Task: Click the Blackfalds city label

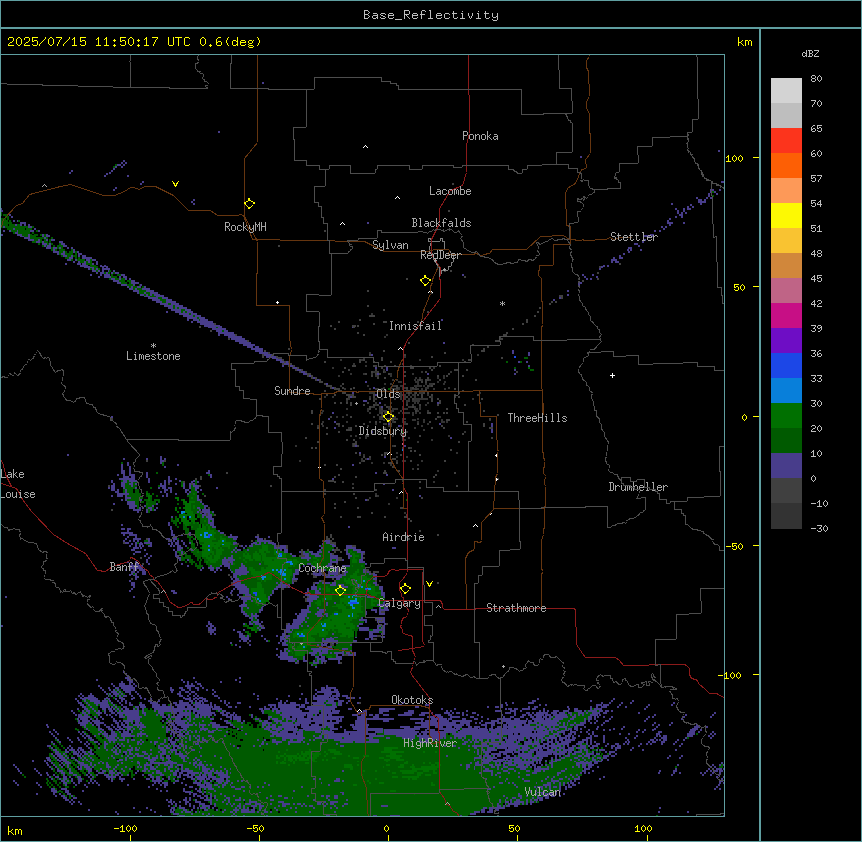Action: [x=441, y=223]
